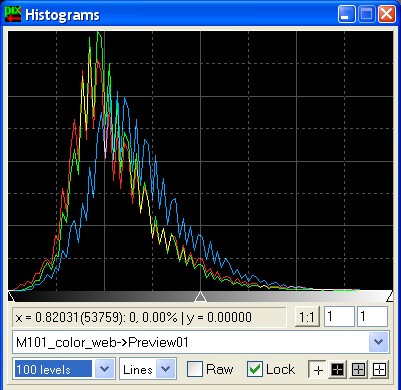Maximize the Histograms window
The image size is (401, 390).
tap(367, 15)
